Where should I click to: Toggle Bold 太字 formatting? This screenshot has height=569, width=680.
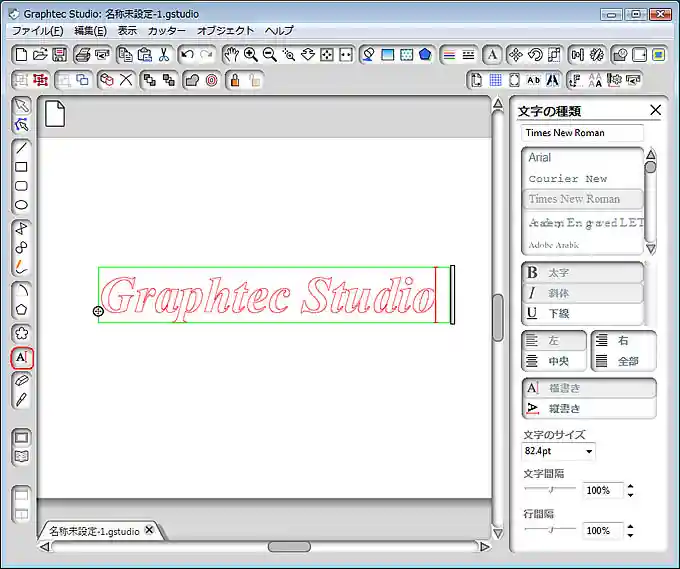click(583, 273)
